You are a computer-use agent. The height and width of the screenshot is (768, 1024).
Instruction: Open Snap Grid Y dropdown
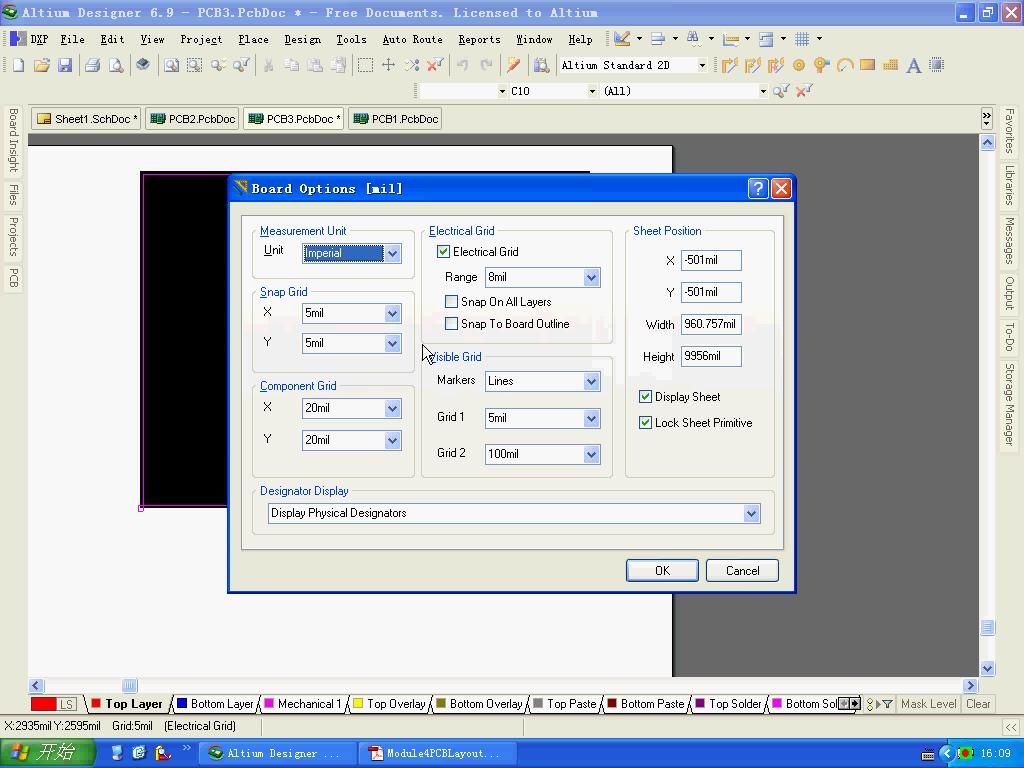tap(392, 344)
